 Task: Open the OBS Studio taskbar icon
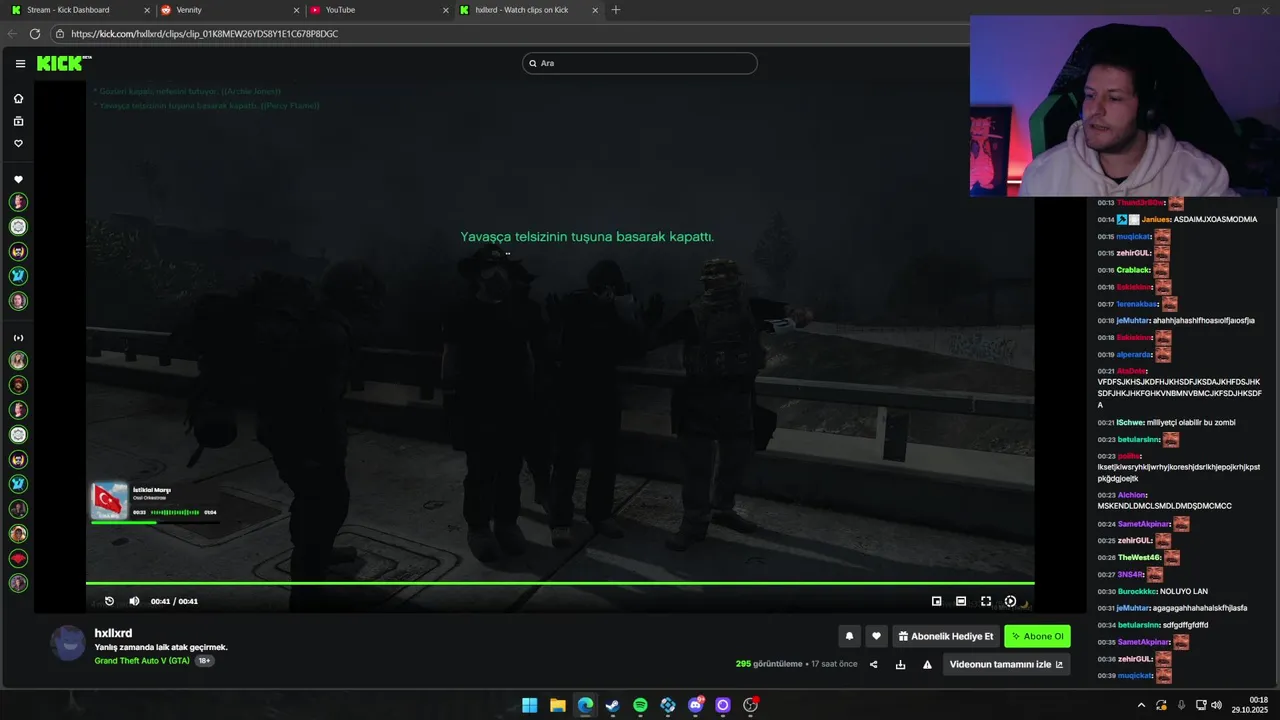click(750, 705)
